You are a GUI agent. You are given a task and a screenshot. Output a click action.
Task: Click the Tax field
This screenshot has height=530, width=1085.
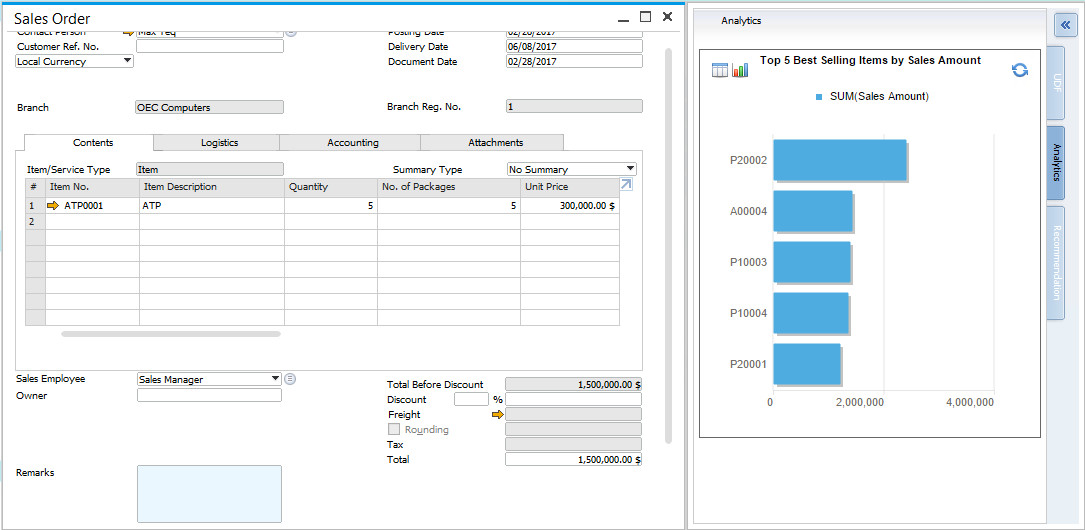click(x=574, y=444)
